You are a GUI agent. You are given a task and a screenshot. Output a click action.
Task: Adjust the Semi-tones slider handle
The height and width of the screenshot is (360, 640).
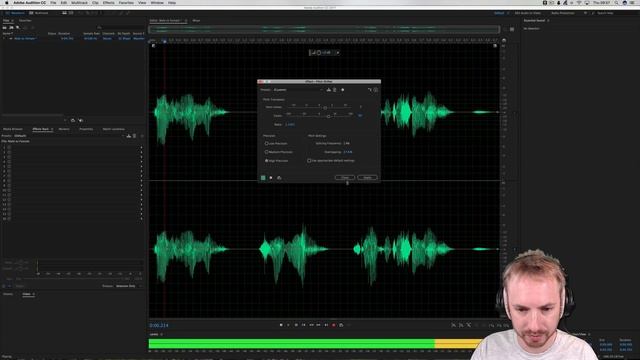tap(325, 108)
